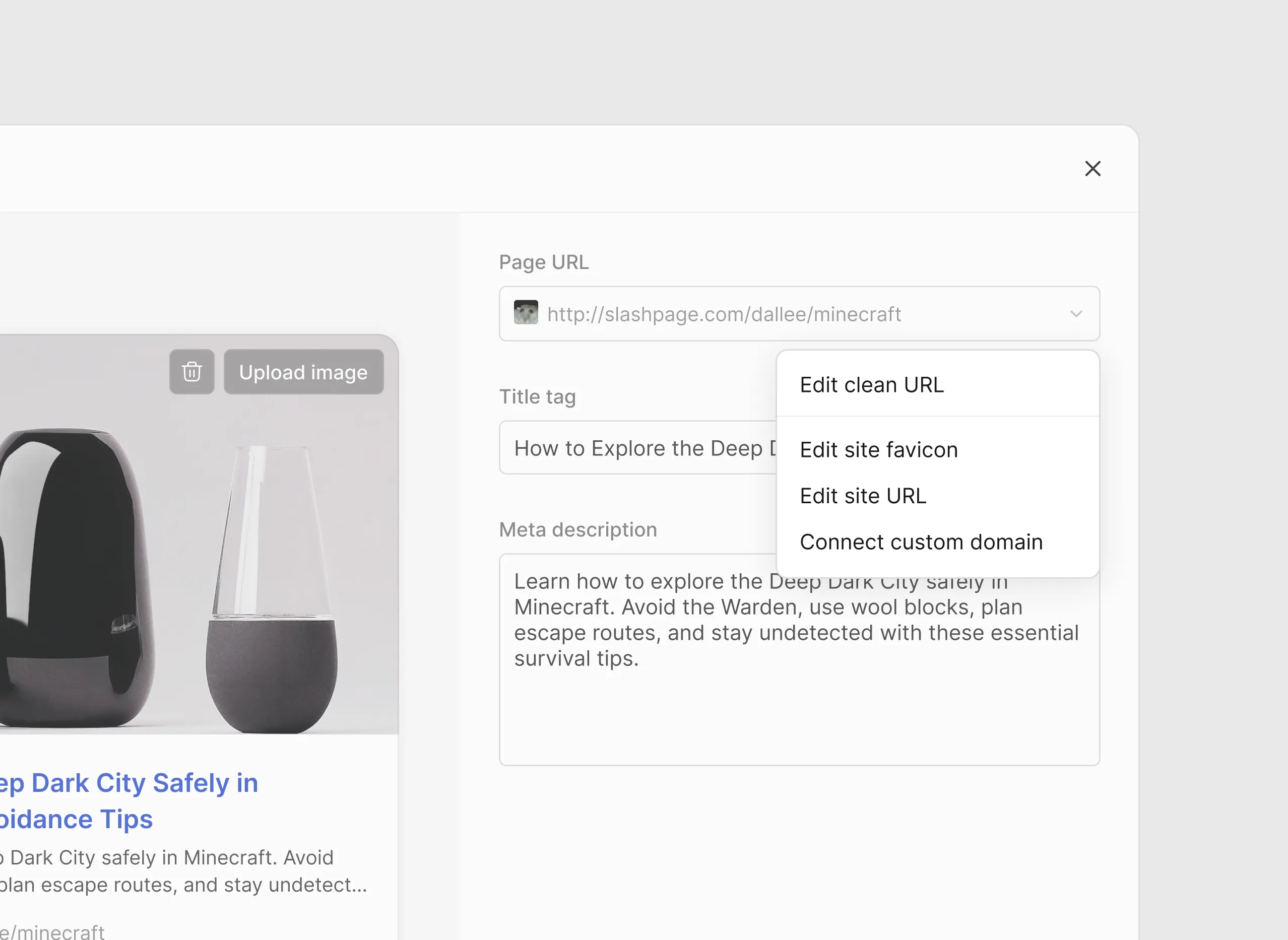Click the avoidance Tips heading line
This screenshot has height=940, width=1288.
click(x=76, y=820)
